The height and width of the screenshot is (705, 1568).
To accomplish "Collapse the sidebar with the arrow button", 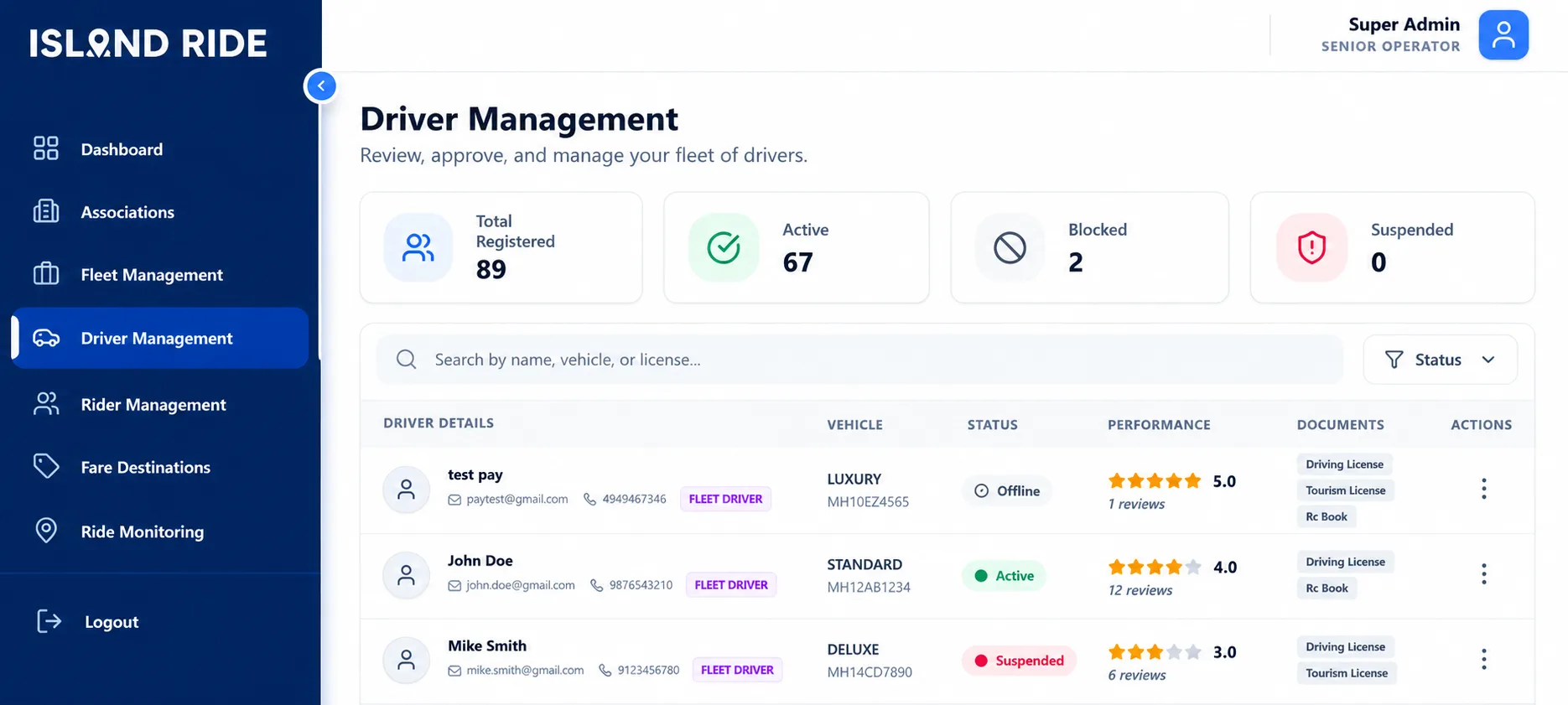I will click(x=320, y=86).
